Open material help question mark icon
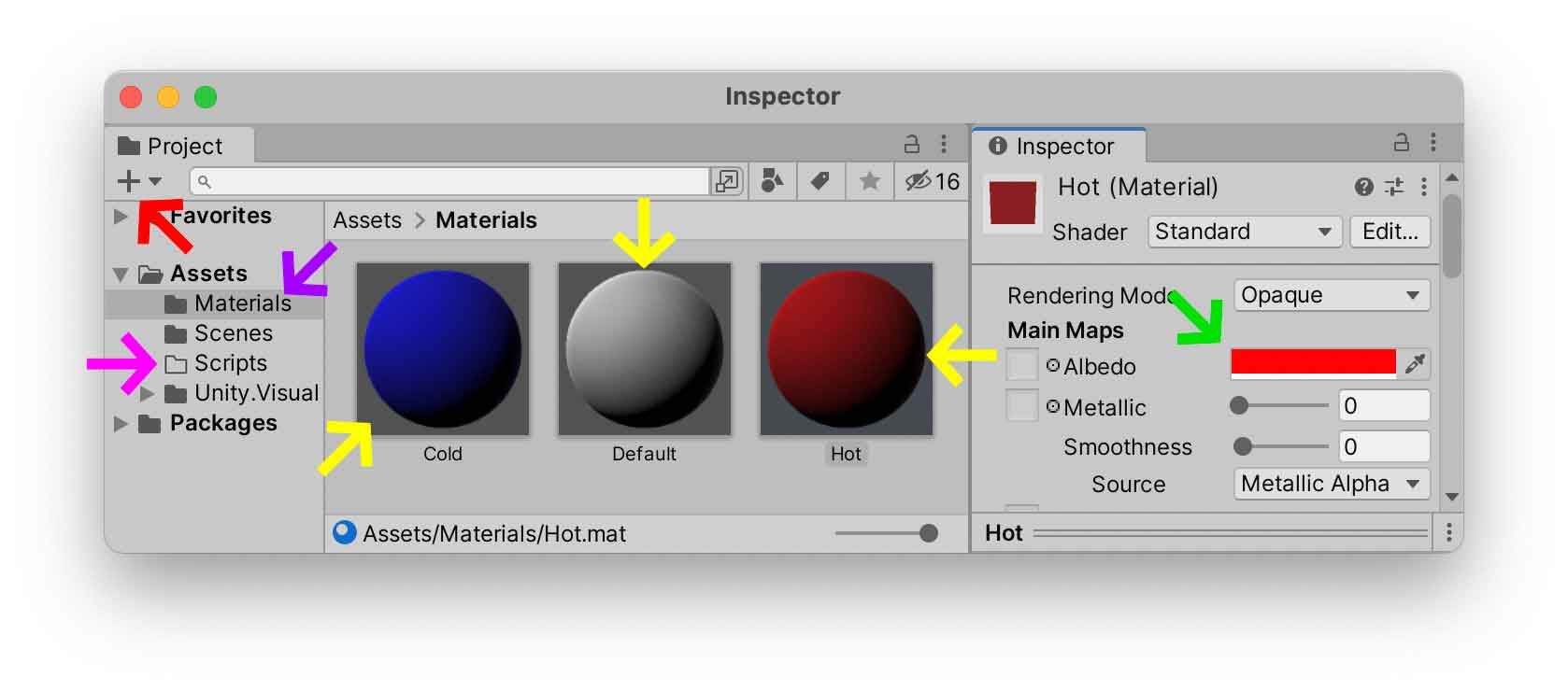Viewport: 1568px width, 691px height. 1363,188
